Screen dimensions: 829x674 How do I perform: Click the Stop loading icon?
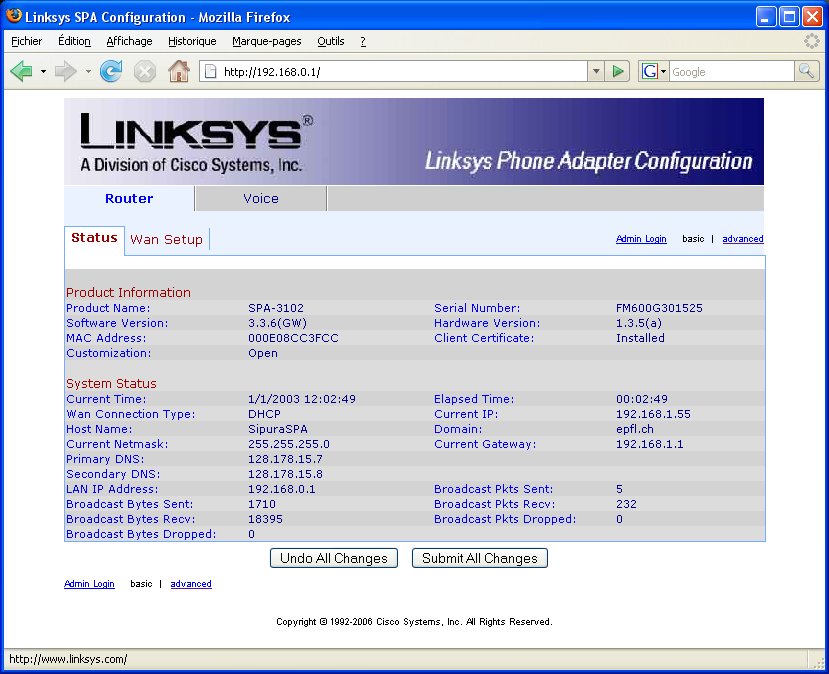click(145, 71)
